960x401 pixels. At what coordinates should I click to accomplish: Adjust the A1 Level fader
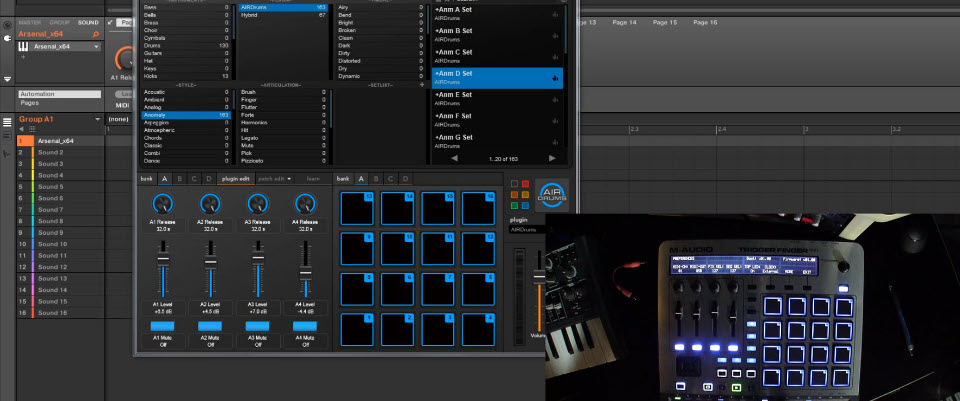(162, 258)
